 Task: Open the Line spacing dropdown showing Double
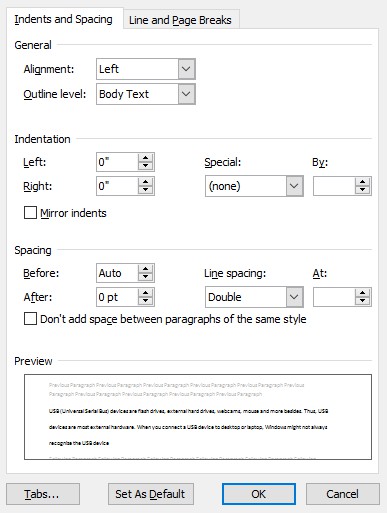click(294, 297)
